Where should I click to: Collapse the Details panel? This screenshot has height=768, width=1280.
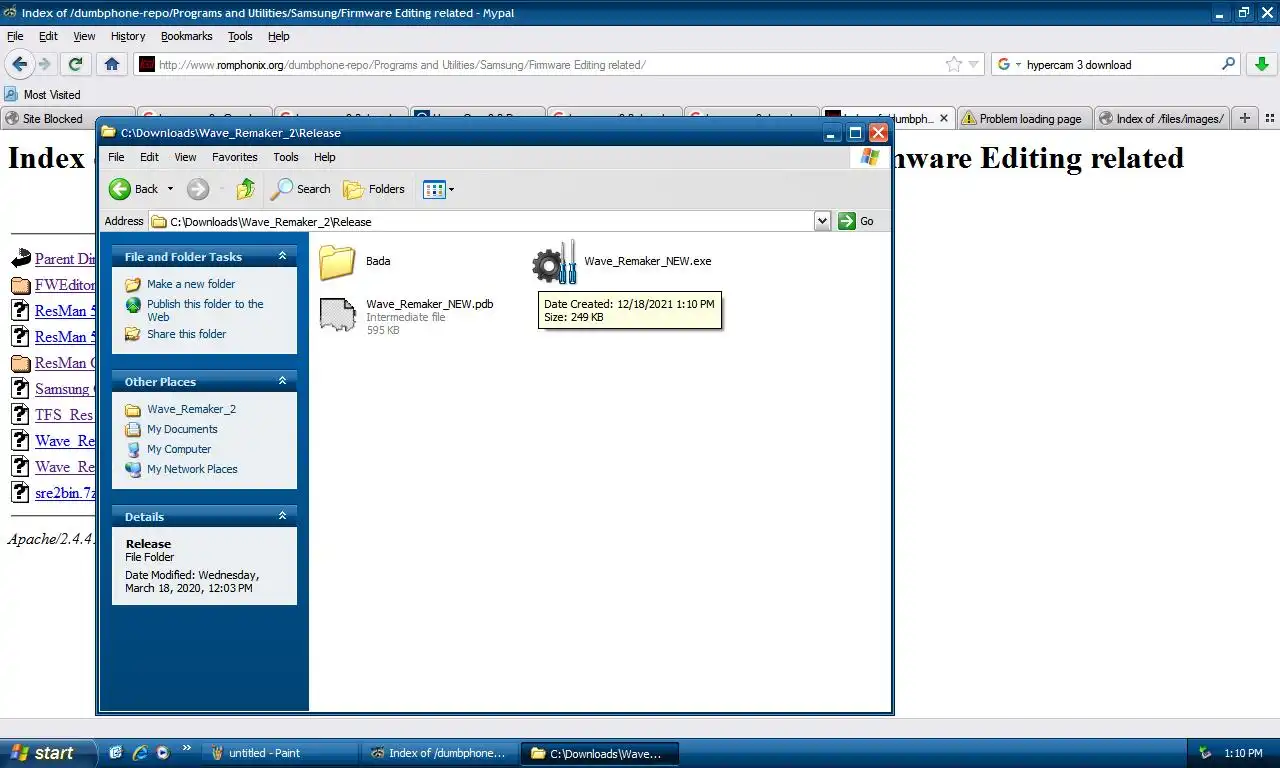tap(282, 516)
